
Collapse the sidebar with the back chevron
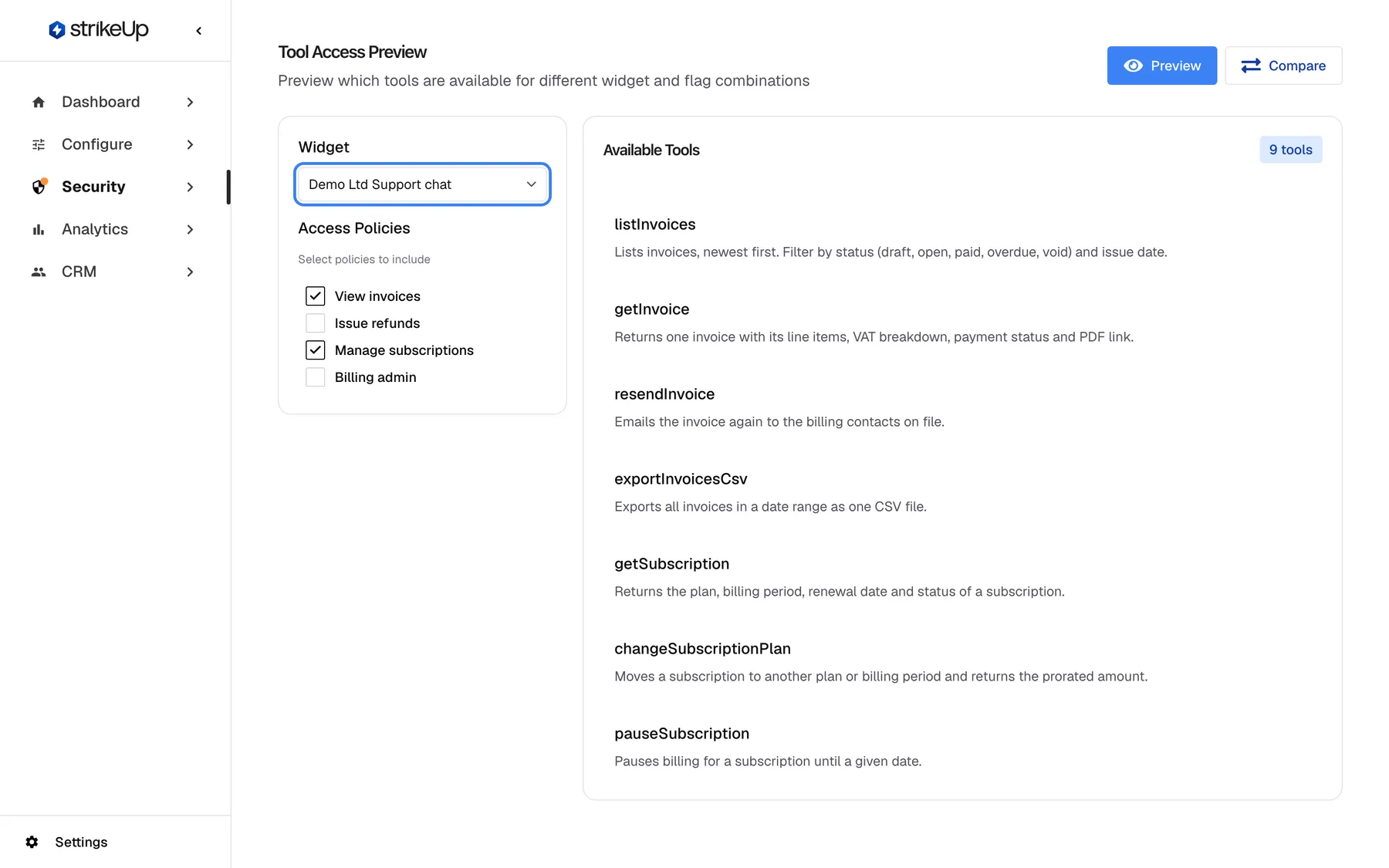point(199,31)
